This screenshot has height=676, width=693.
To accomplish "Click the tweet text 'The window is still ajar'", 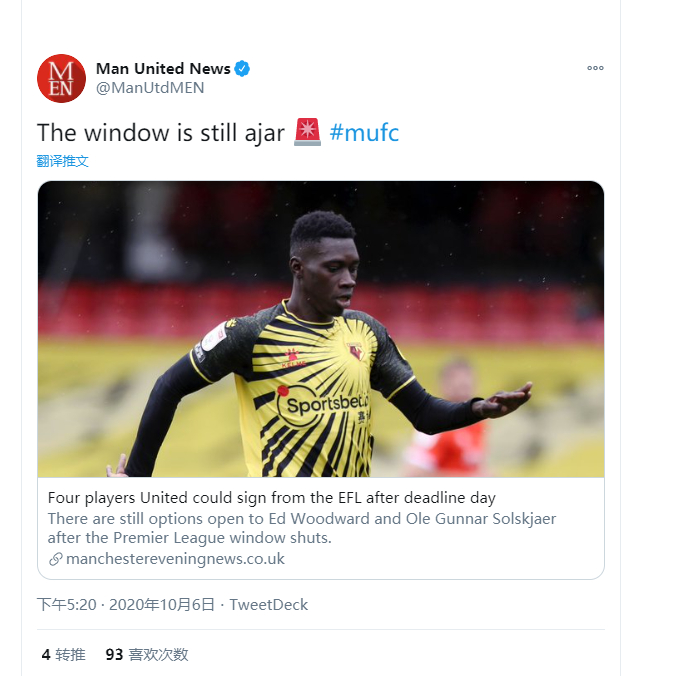I will [161, 133].
